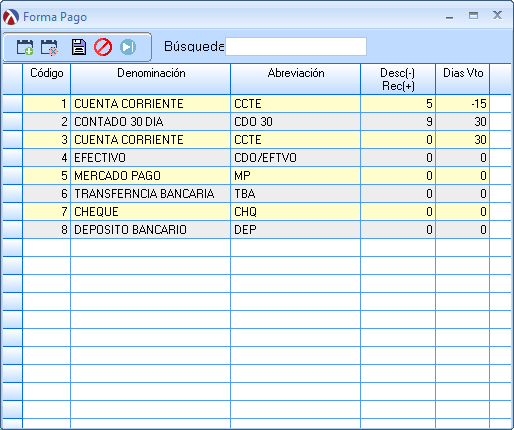The width and height of the screenshot is (514, 430).
Task: Click the red cancel icon
Action: coord(103,47)
